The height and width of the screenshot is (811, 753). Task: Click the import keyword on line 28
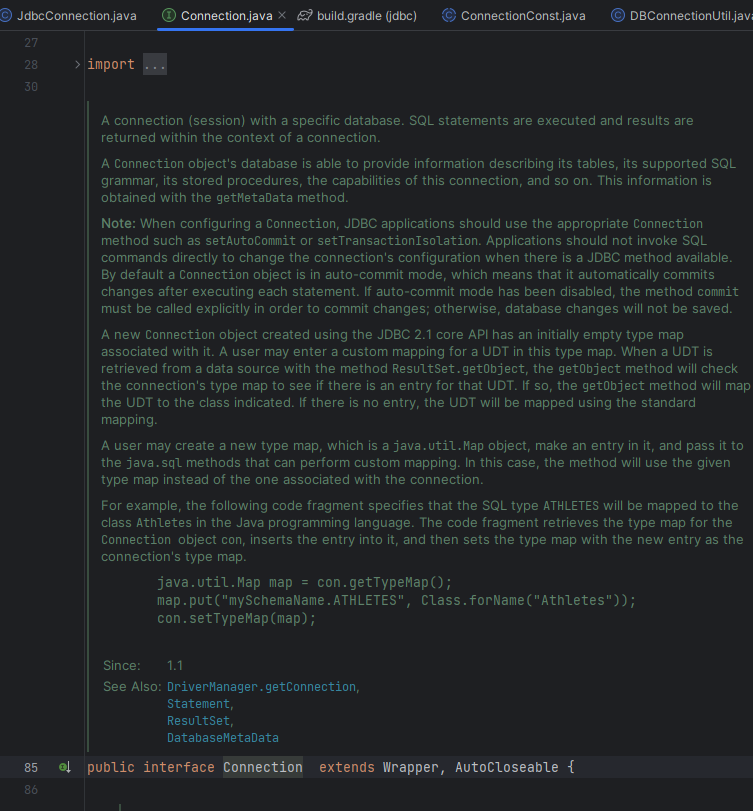tap(111, 65)
